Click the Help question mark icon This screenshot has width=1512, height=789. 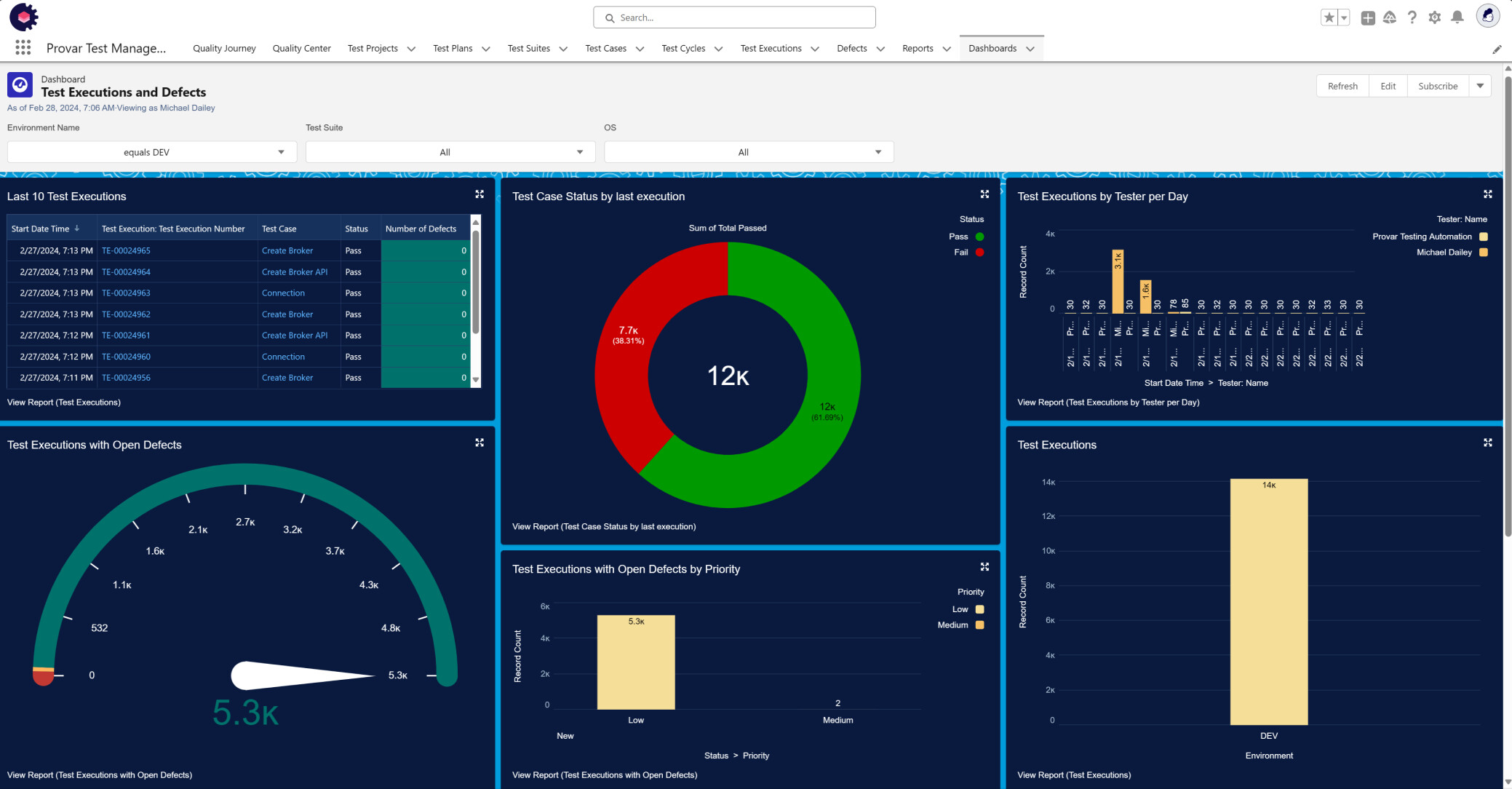point(1412,17)
